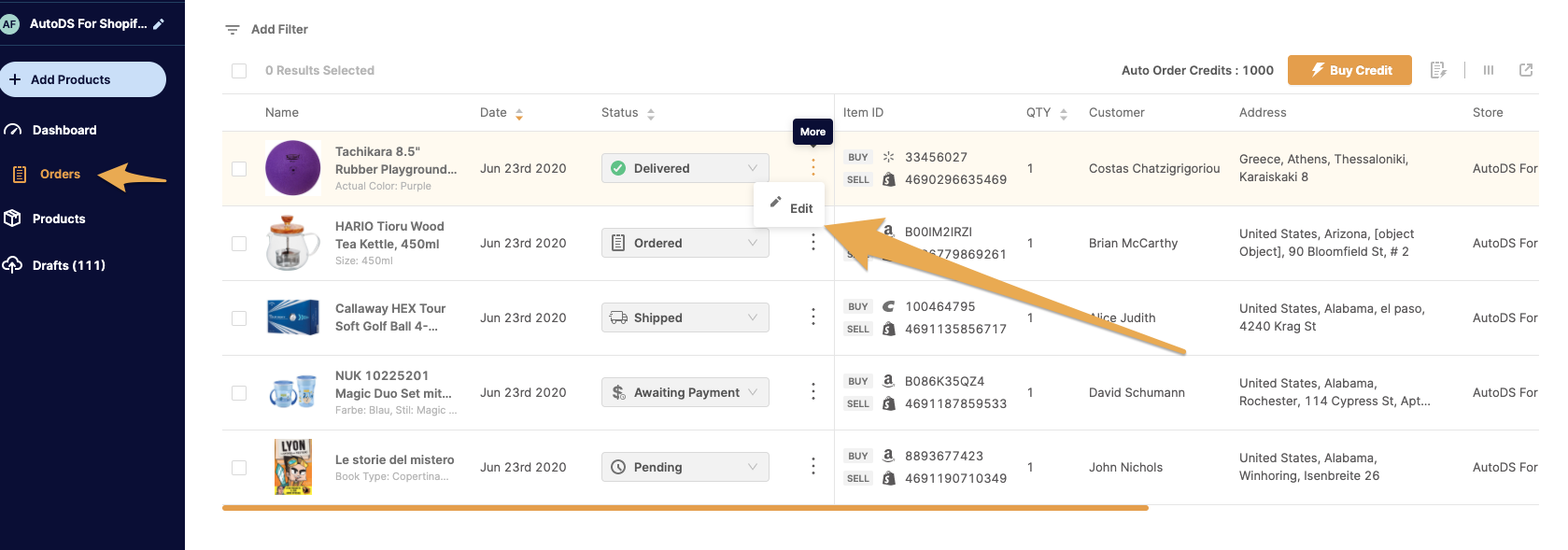Viewport: 1568px width, 550px height.
Task: Select the Le storie del mistero order checkbox
Action: 239,468
